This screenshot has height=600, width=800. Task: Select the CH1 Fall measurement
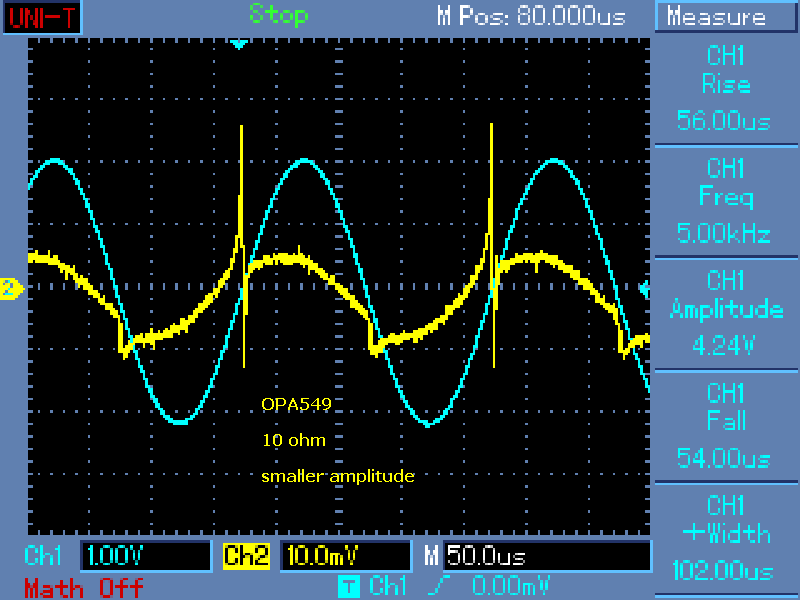(726, 427)
